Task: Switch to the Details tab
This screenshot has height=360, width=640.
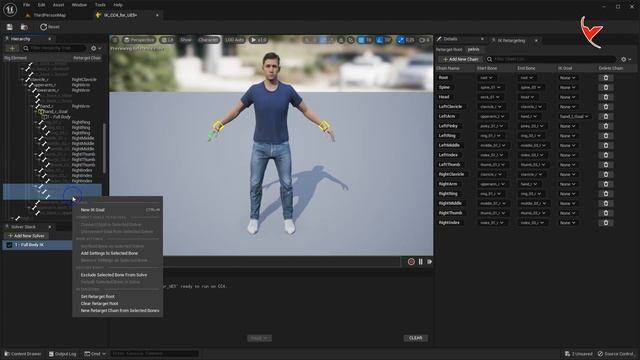Action: [x=450, y=39]
